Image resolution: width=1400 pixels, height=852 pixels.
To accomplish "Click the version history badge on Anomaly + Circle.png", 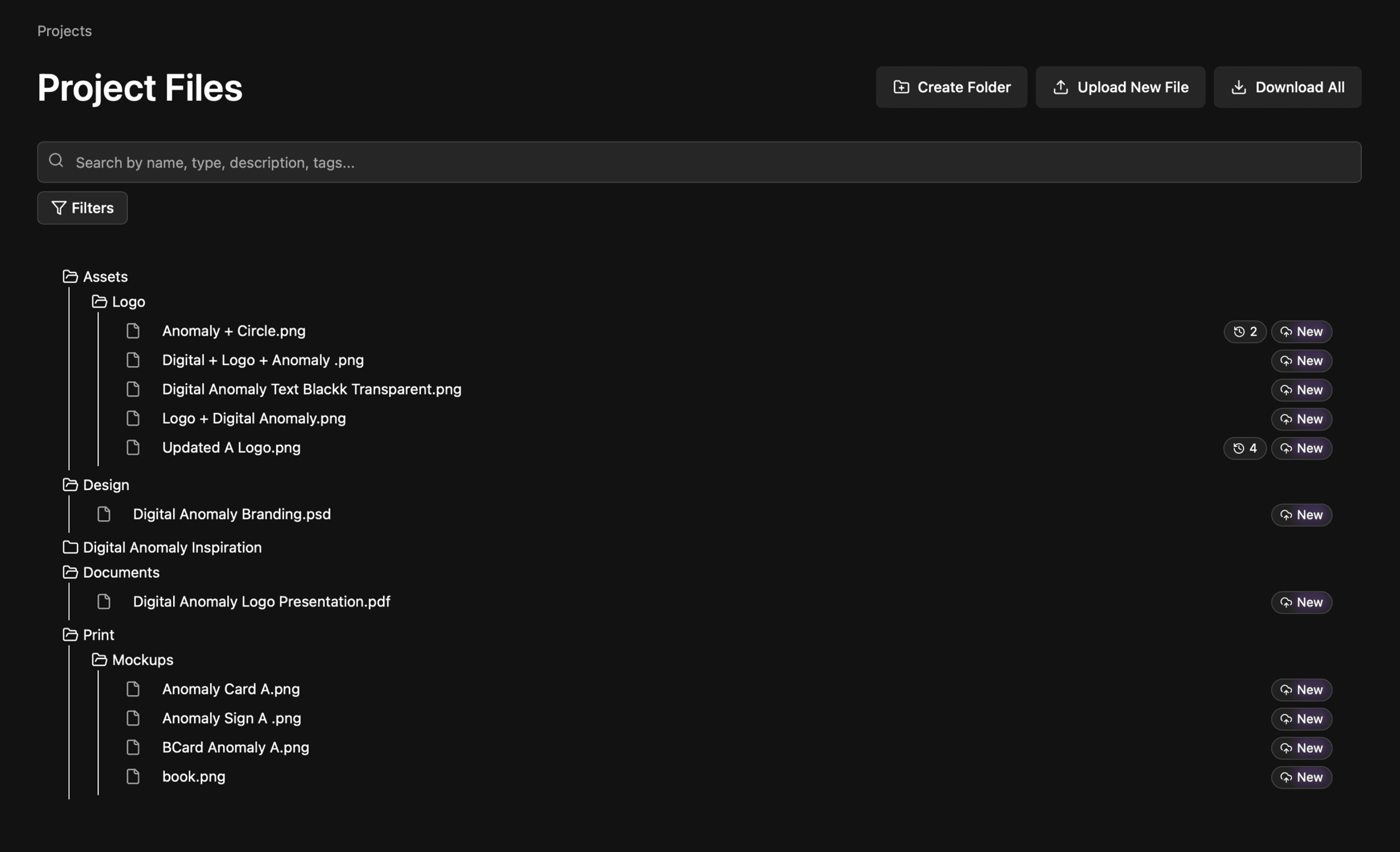I will point(1244,331).
